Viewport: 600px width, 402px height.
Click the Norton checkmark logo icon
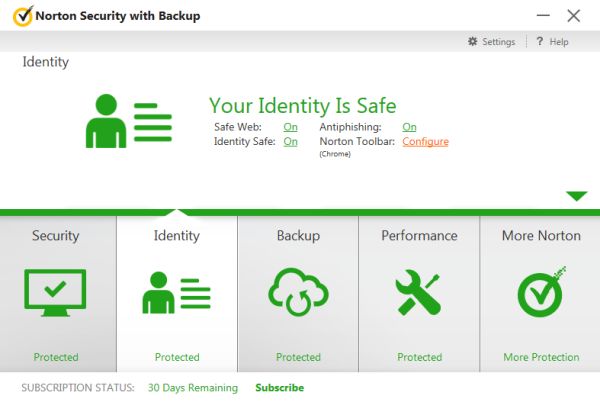(23, 16)
